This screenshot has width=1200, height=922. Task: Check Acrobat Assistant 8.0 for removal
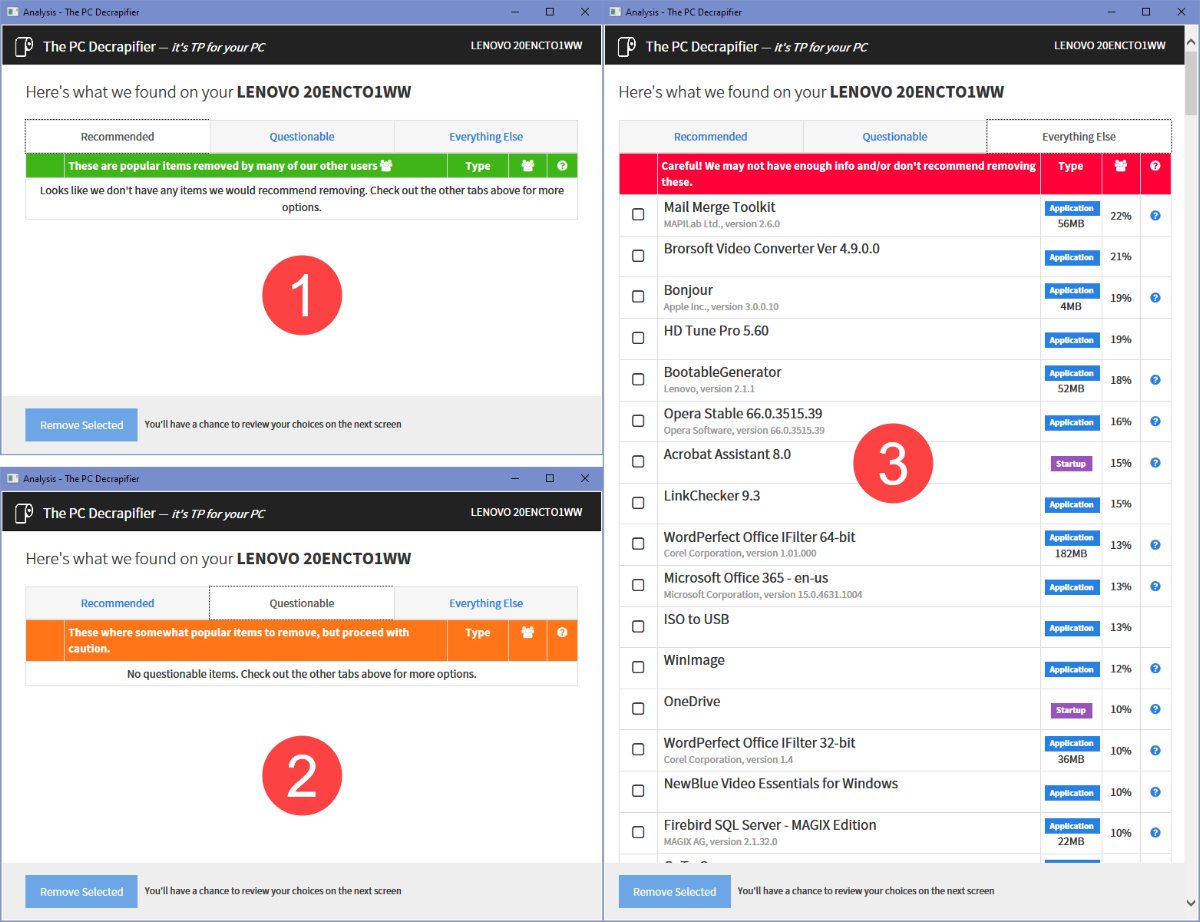coord(638,462)
